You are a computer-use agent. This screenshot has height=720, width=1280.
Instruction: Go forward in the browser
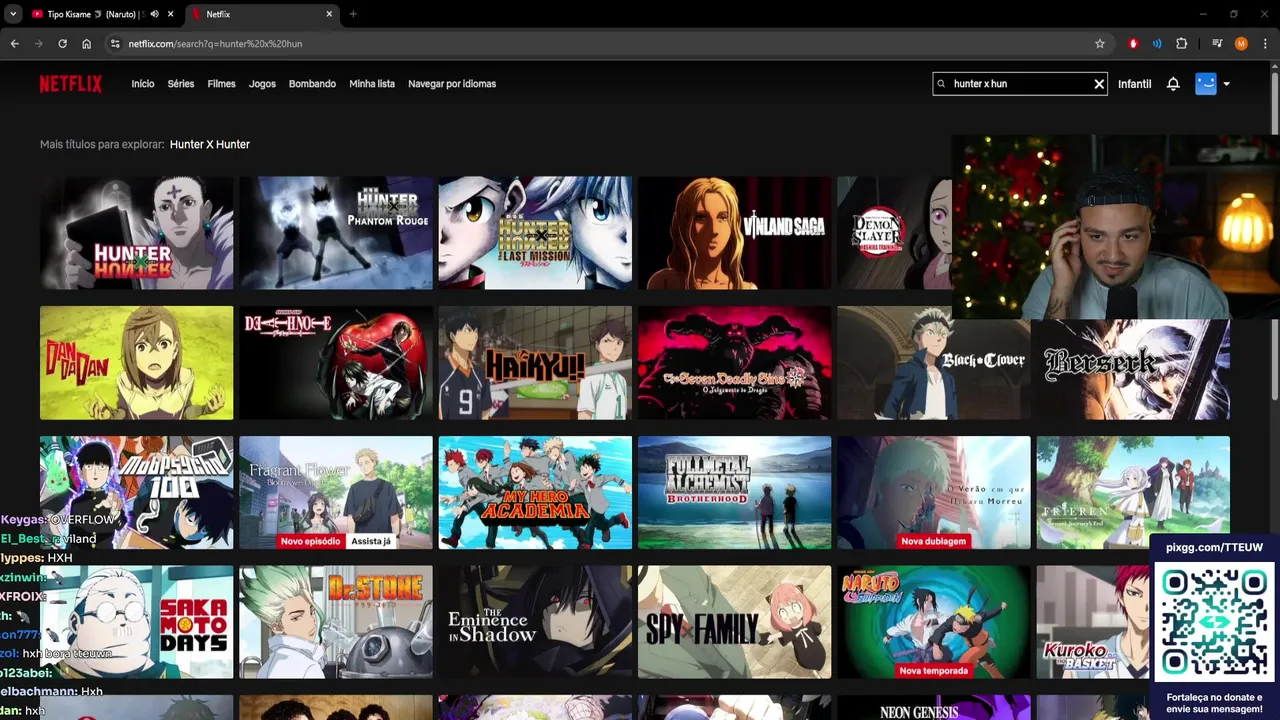click(38, 44)
